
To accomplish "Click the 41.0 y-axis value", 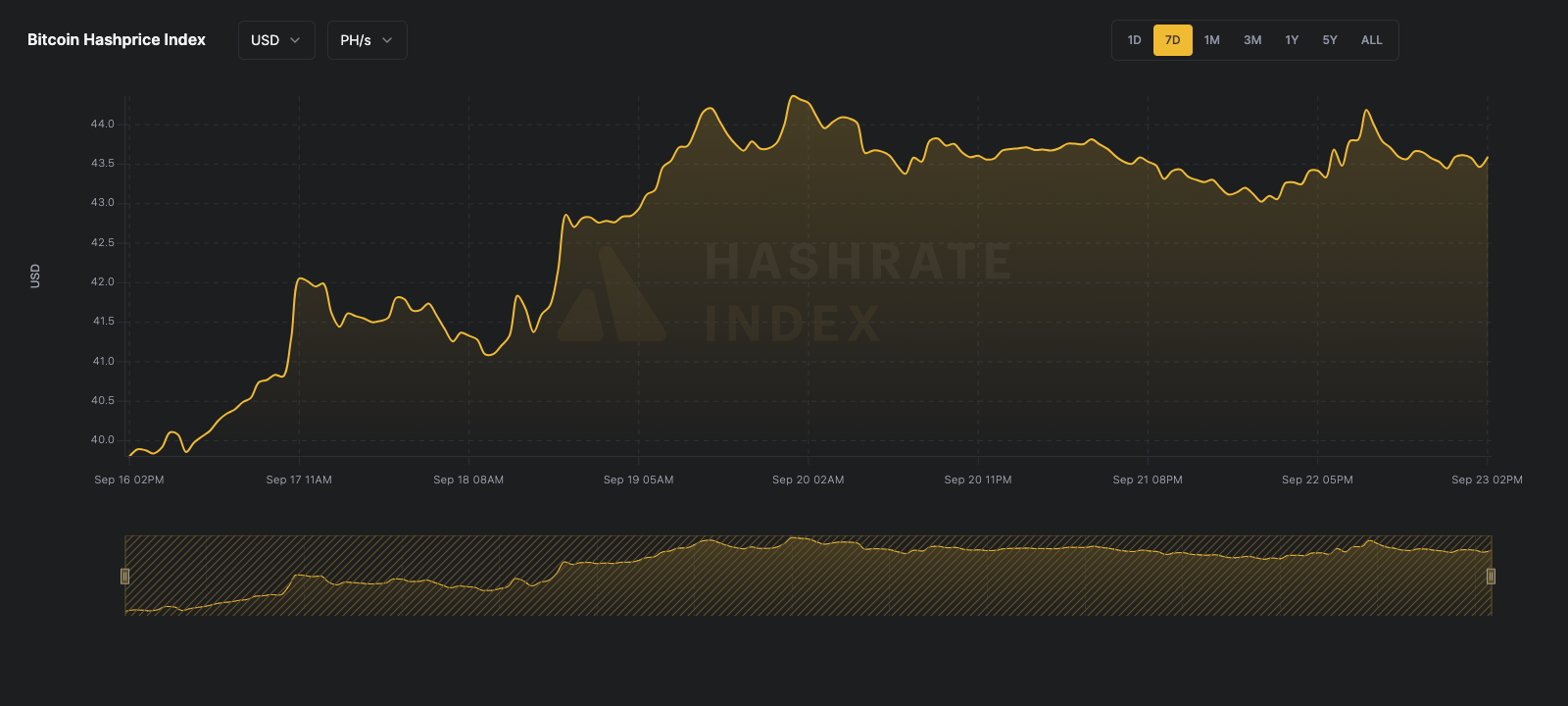I will tap(103, 362).
